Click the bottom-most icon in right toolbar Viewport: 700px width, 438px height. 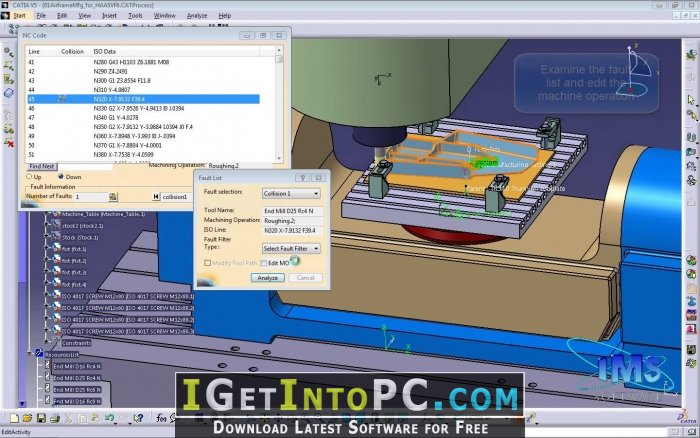691,363
